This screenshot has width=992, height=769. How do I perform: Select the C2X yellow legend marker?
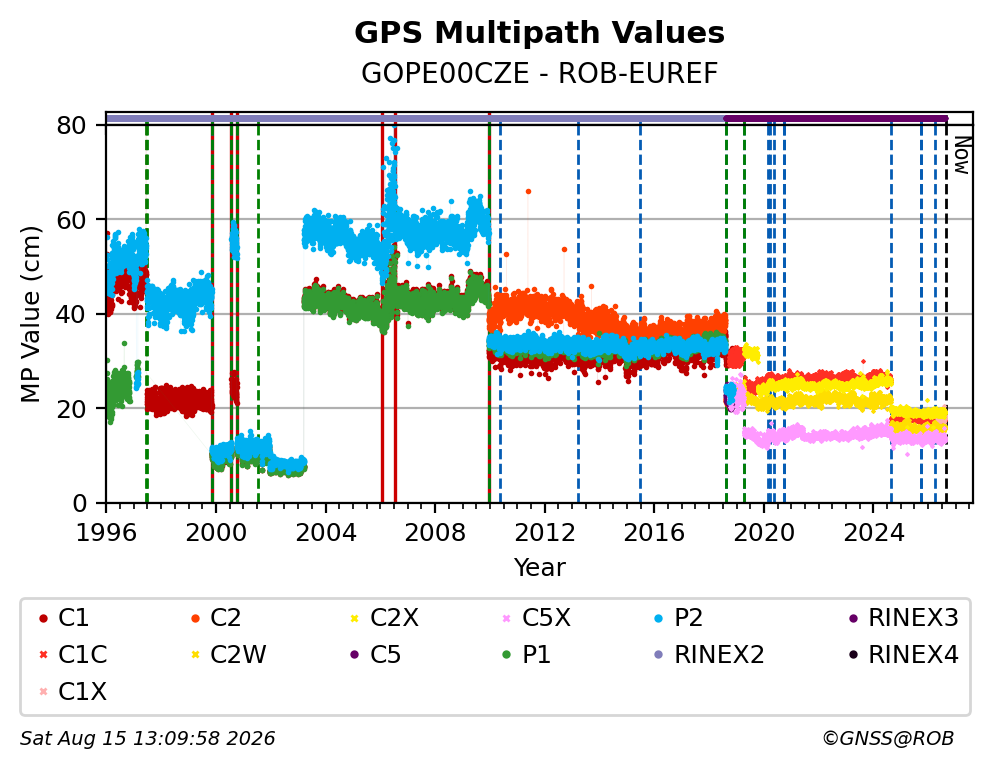coord(354,618)
